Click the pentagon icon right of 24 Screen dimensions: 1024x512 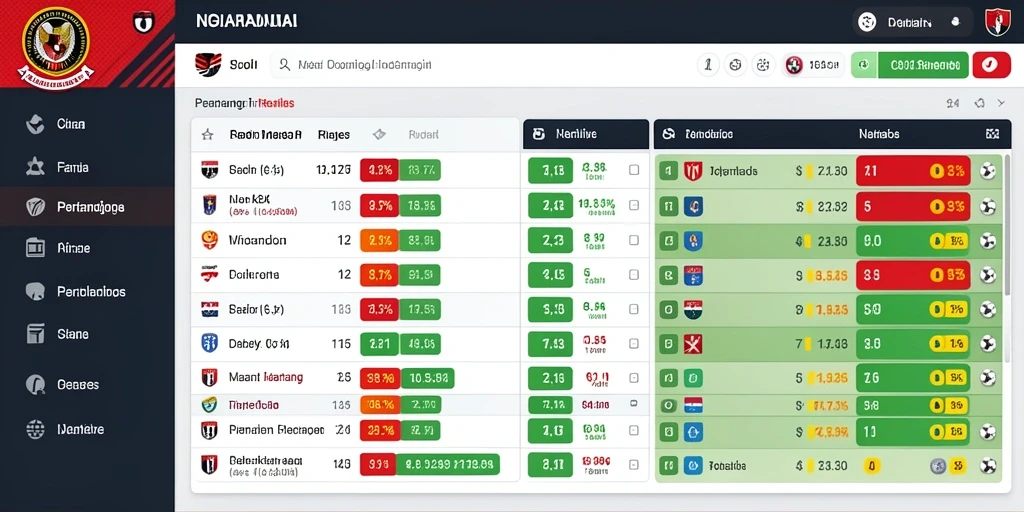(979, 103)
